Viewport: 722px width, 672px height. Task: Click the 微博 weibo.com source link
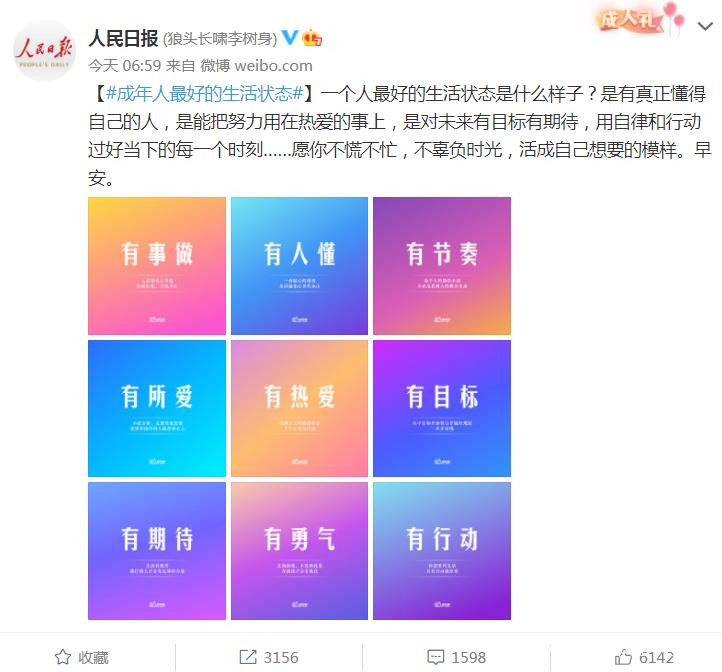pyautogui.click(x=256, y=65)
